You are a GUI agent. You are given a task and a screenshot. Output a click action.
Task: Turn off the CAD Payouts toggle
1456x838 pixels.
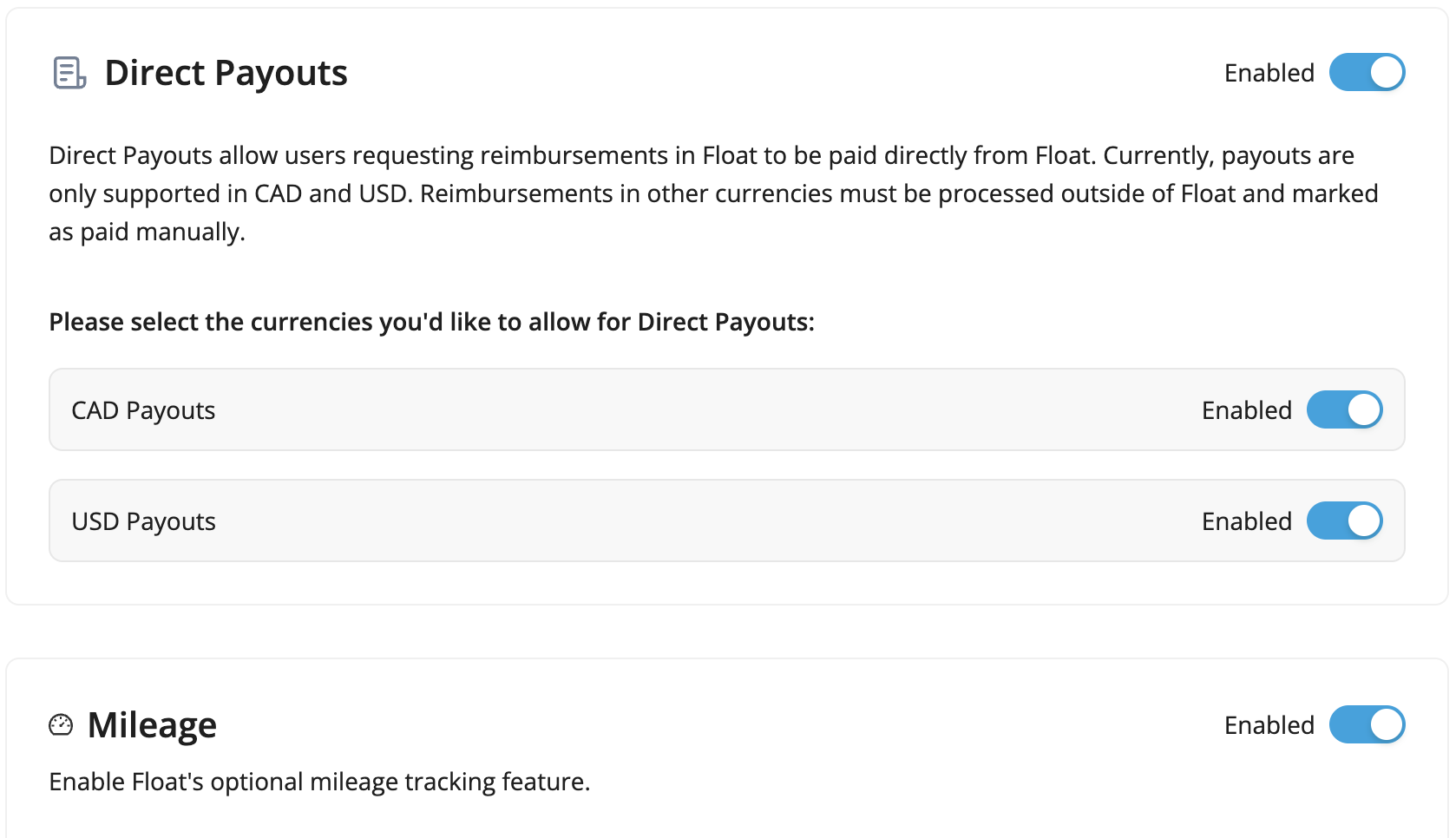1344,409
